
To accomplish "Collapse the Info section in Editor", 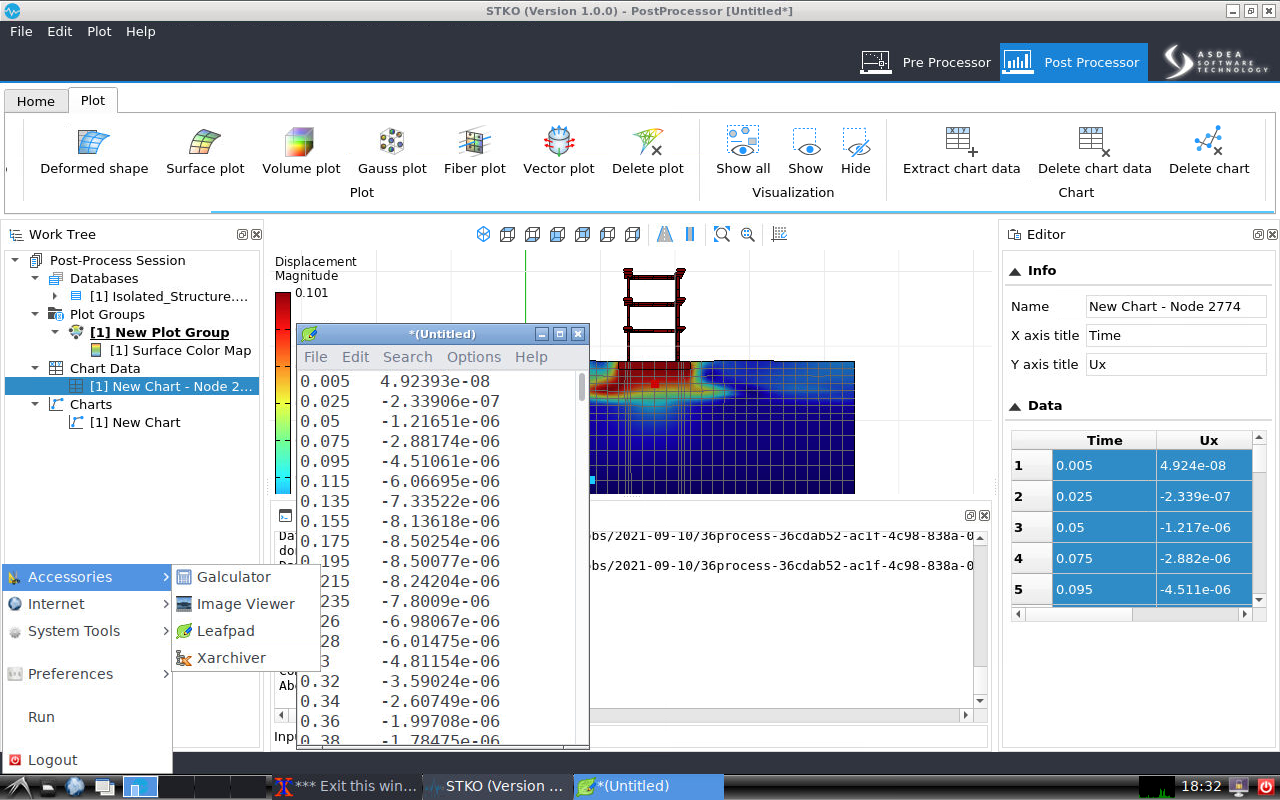I will coord(1015,271).
